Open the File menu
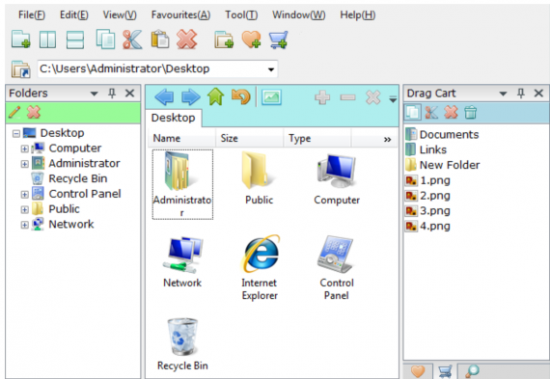This screenshot has width=550, height=379. click(32, 15)
